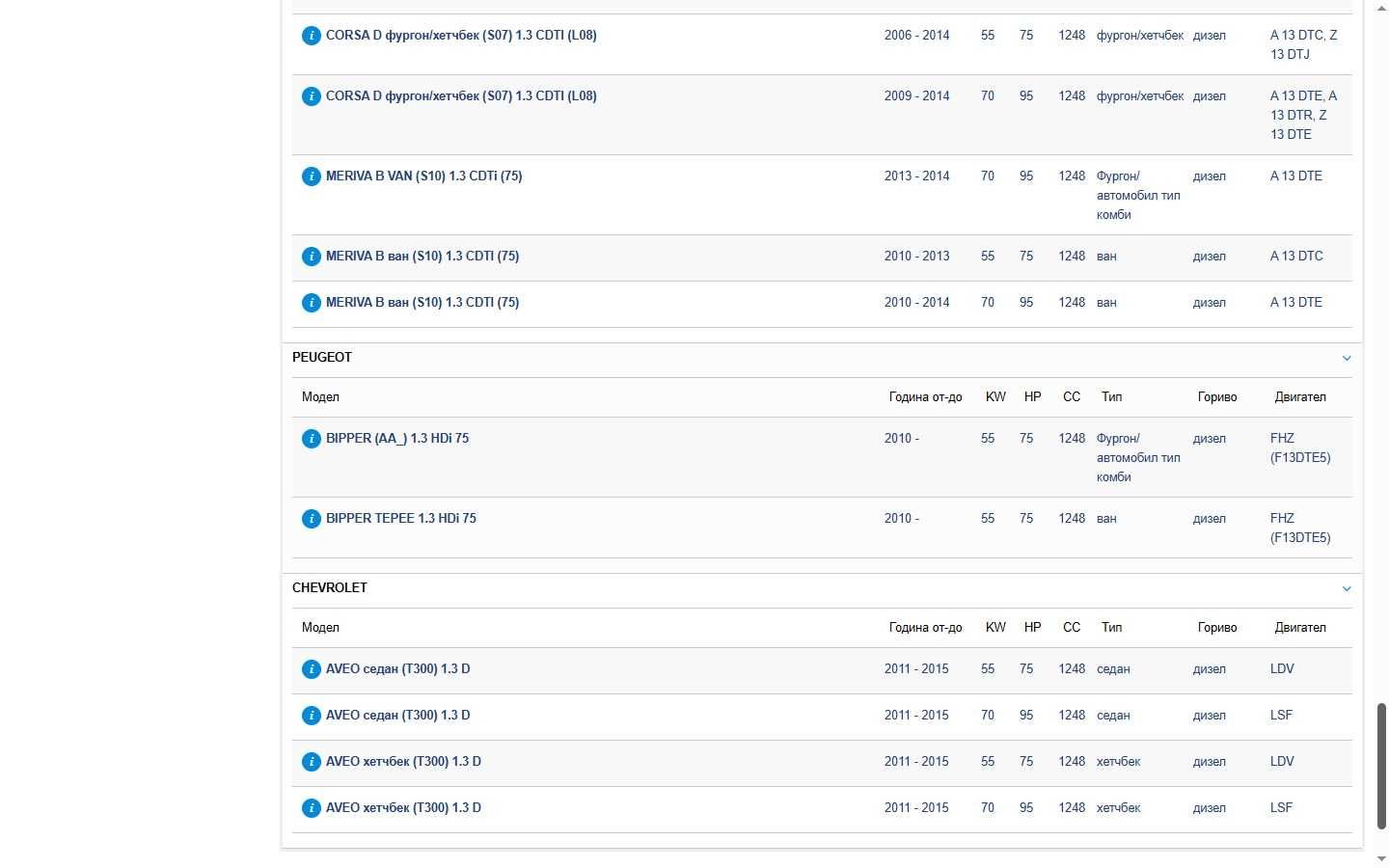This screenshot has height=868, width=1389.
Task: Open CORSA D 1.3 CDTI link, 2009 - 2014
Action: [461, 95]
